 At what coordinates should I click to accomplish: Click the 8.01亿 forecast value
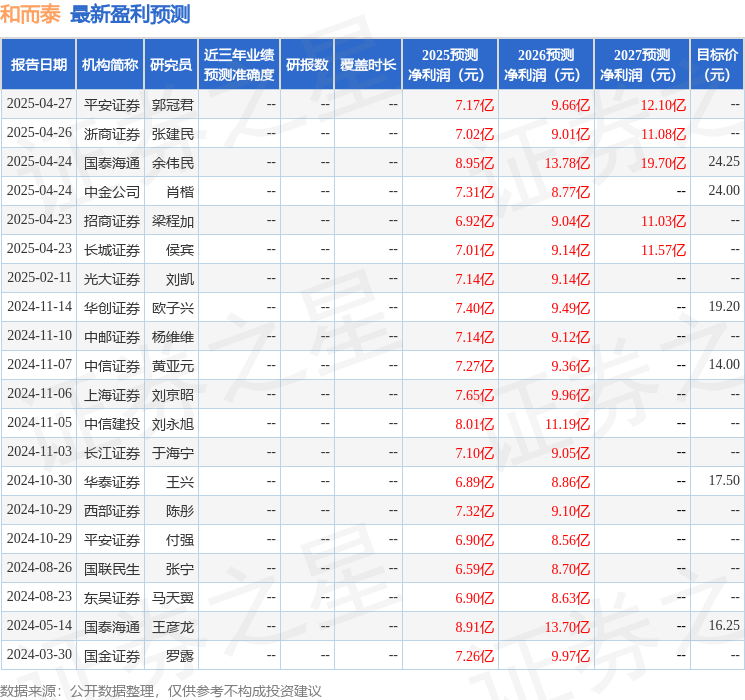pos(475,424)
